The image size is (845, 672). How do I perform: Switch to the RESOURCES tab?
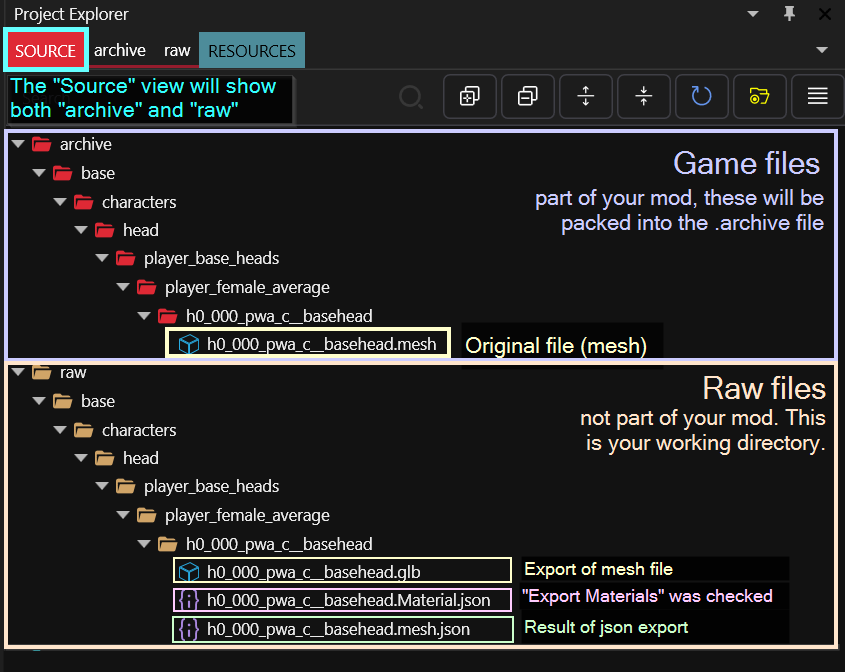(x=252, y=51)
